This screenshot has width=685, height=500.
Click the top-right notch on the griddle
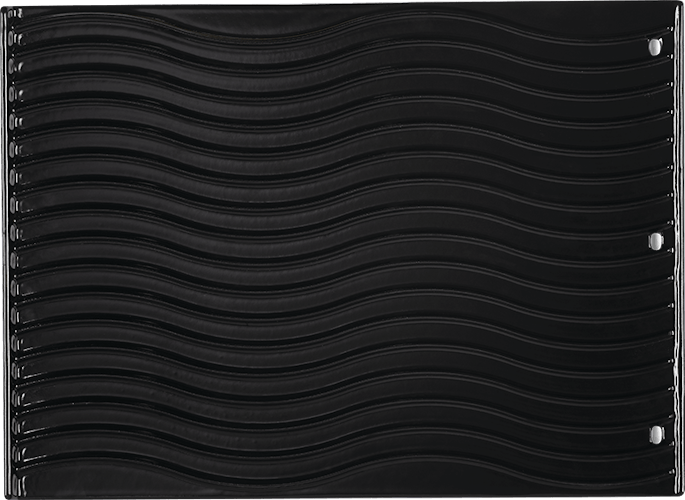coord(655,46)
